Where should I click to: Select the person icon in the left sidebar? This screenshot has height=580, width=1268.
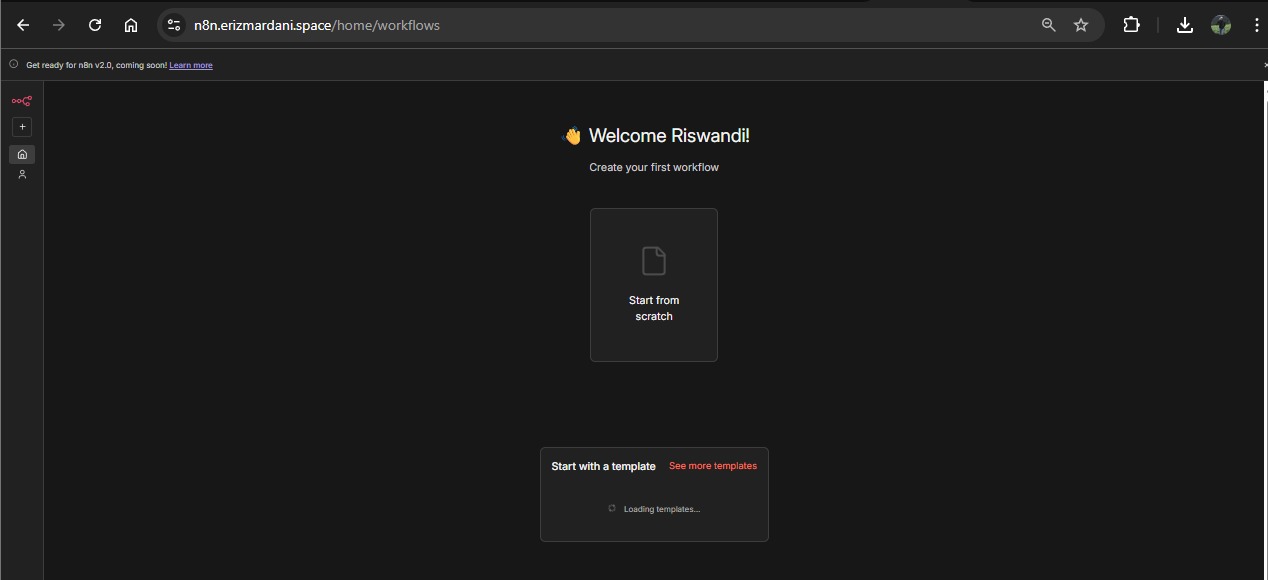(x=22, y=175)
